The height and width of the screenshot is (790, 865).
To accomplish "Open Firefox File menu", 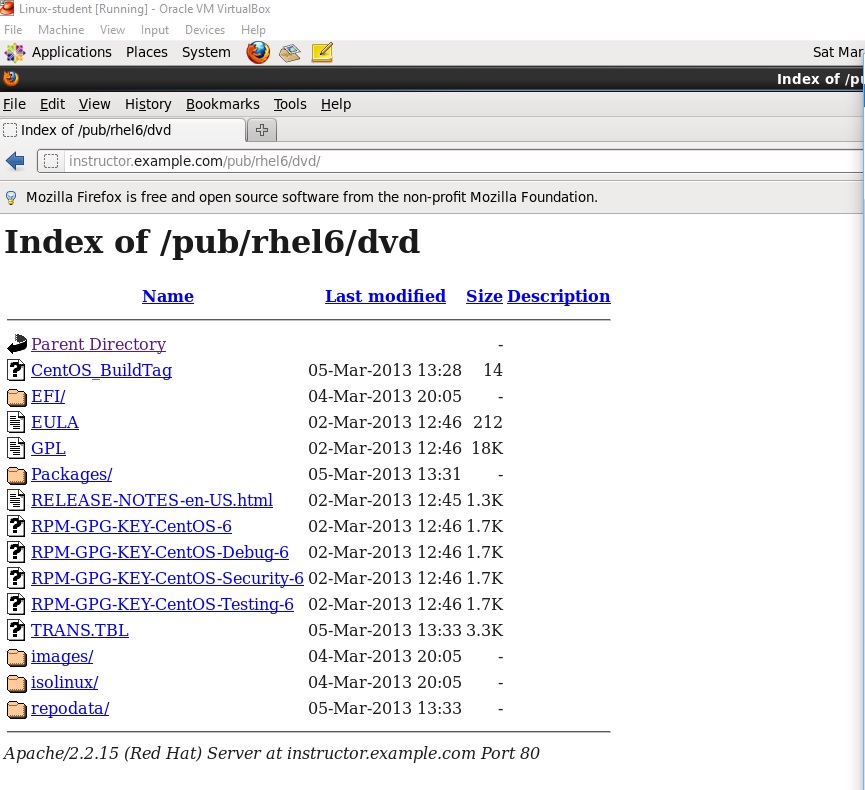I will (14, 104).
